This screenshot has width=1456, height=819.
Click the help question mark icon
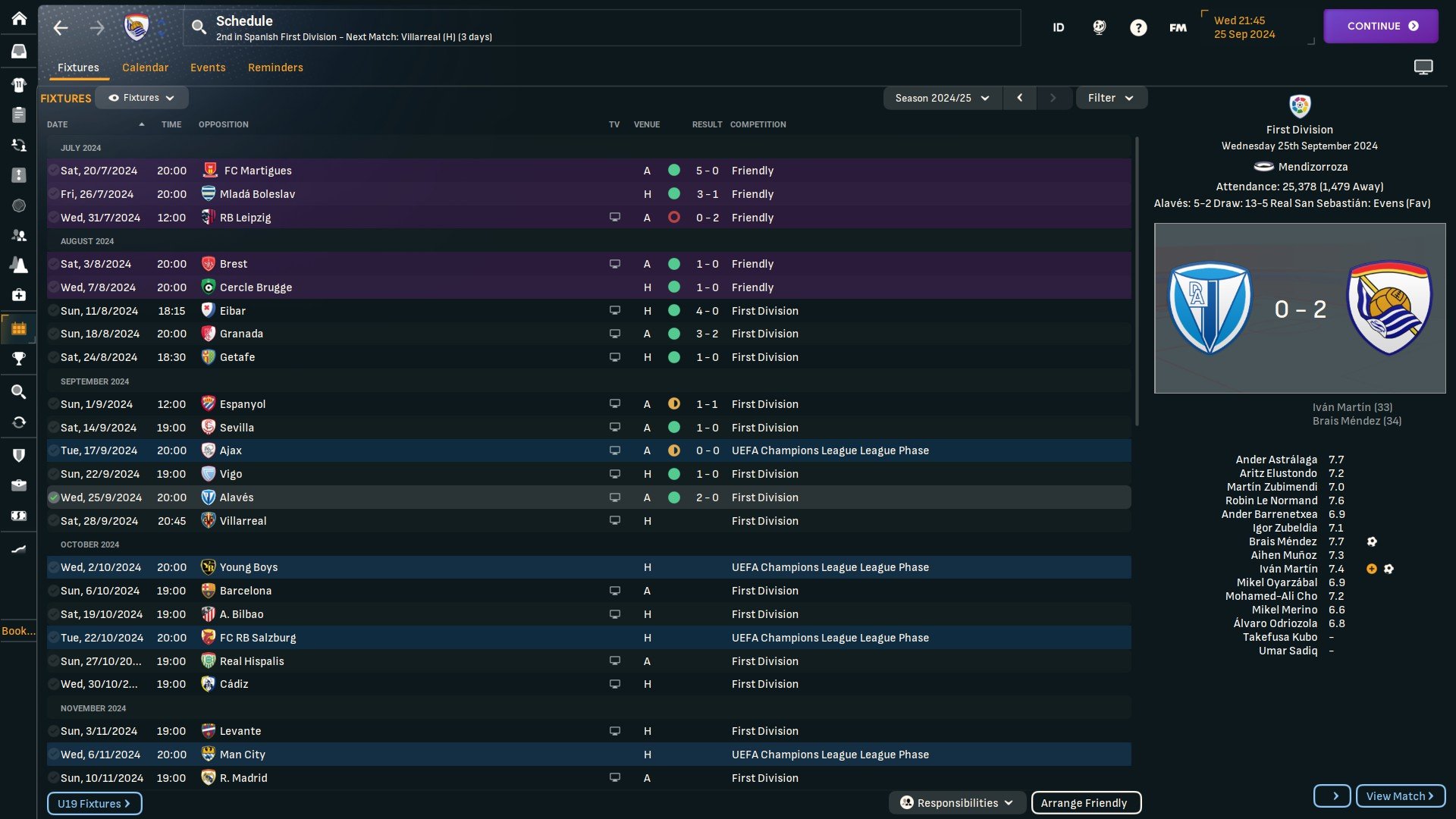1137,27
